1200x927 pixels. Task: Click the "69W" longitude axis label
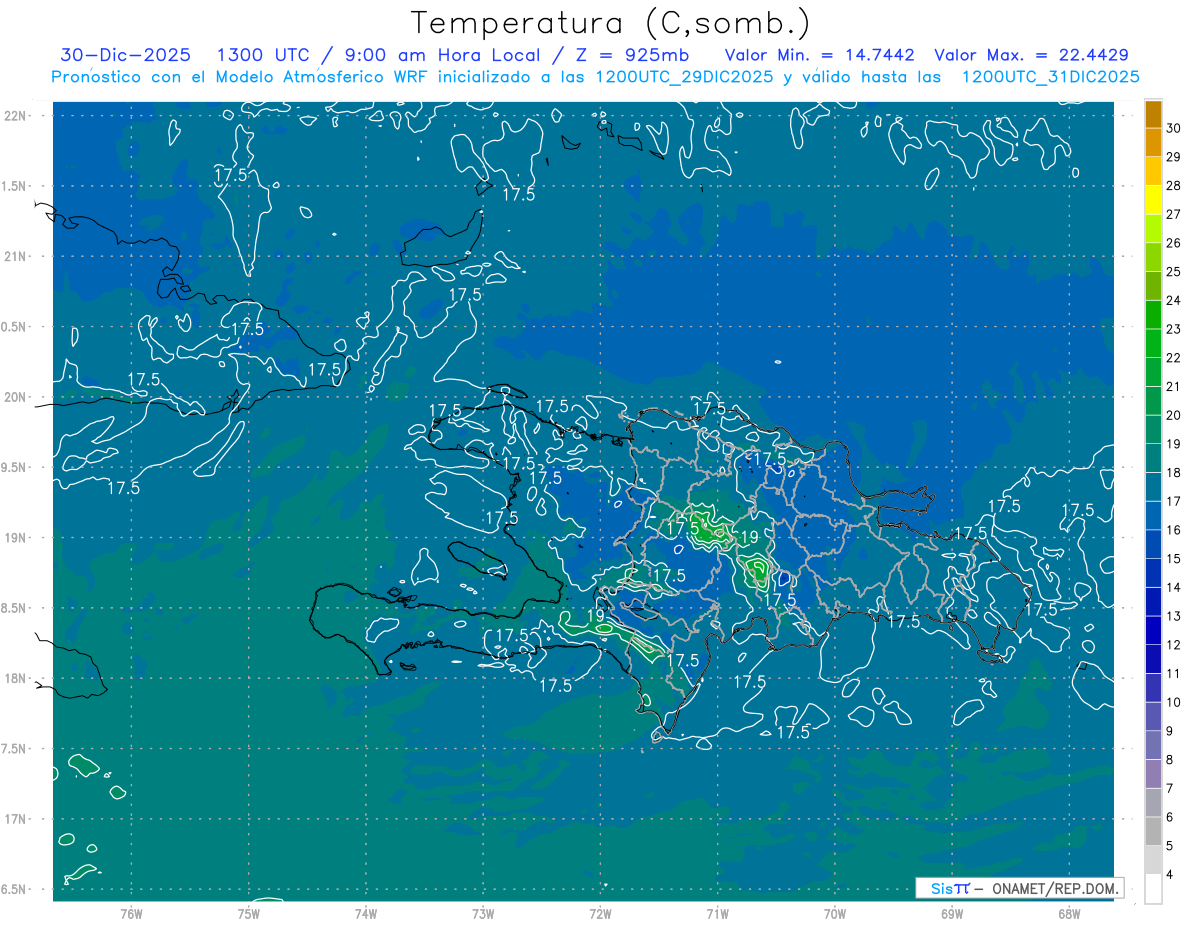(x=952, y=913)
